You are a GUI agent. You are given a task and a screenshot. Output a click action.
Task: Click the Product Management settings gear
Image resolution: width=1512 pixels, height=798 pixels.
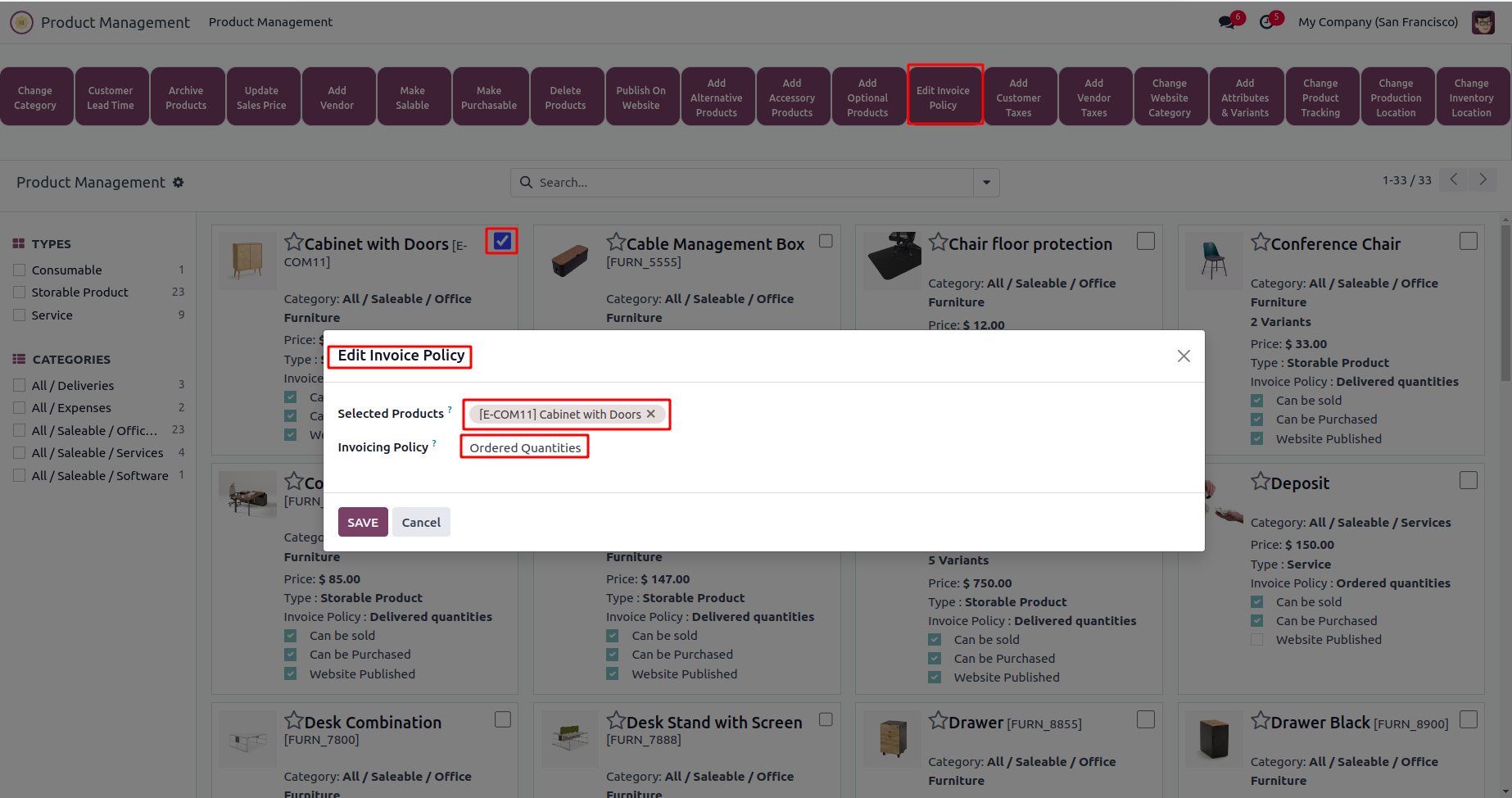pyautogui.click(x=179, y=183)
